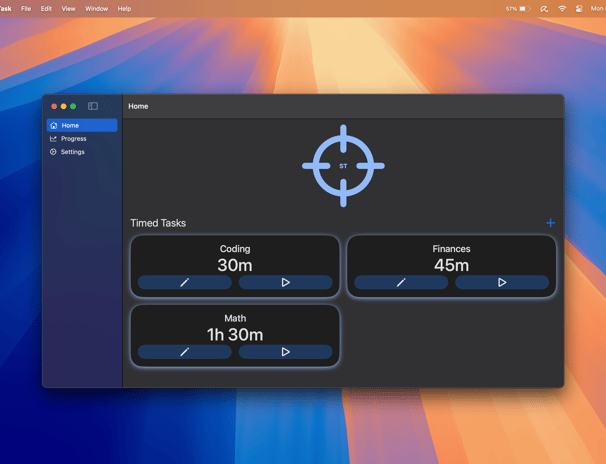
Task: Open the View menu
Action: [68, 8]
